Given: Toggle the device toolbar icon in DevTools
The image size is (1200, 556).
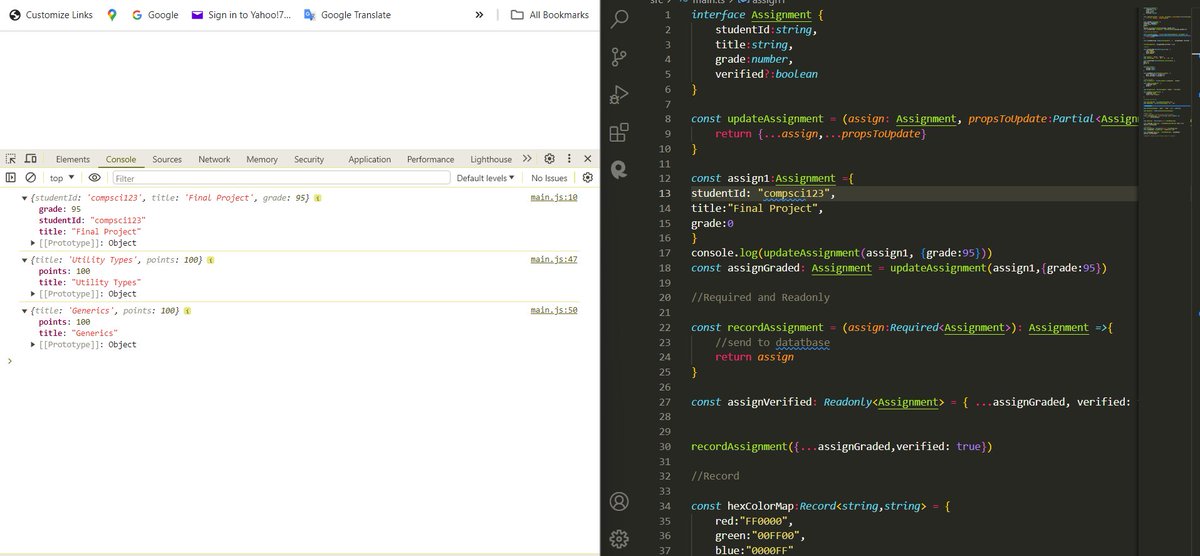Looking at the screenshot, I should pos(30,159).
